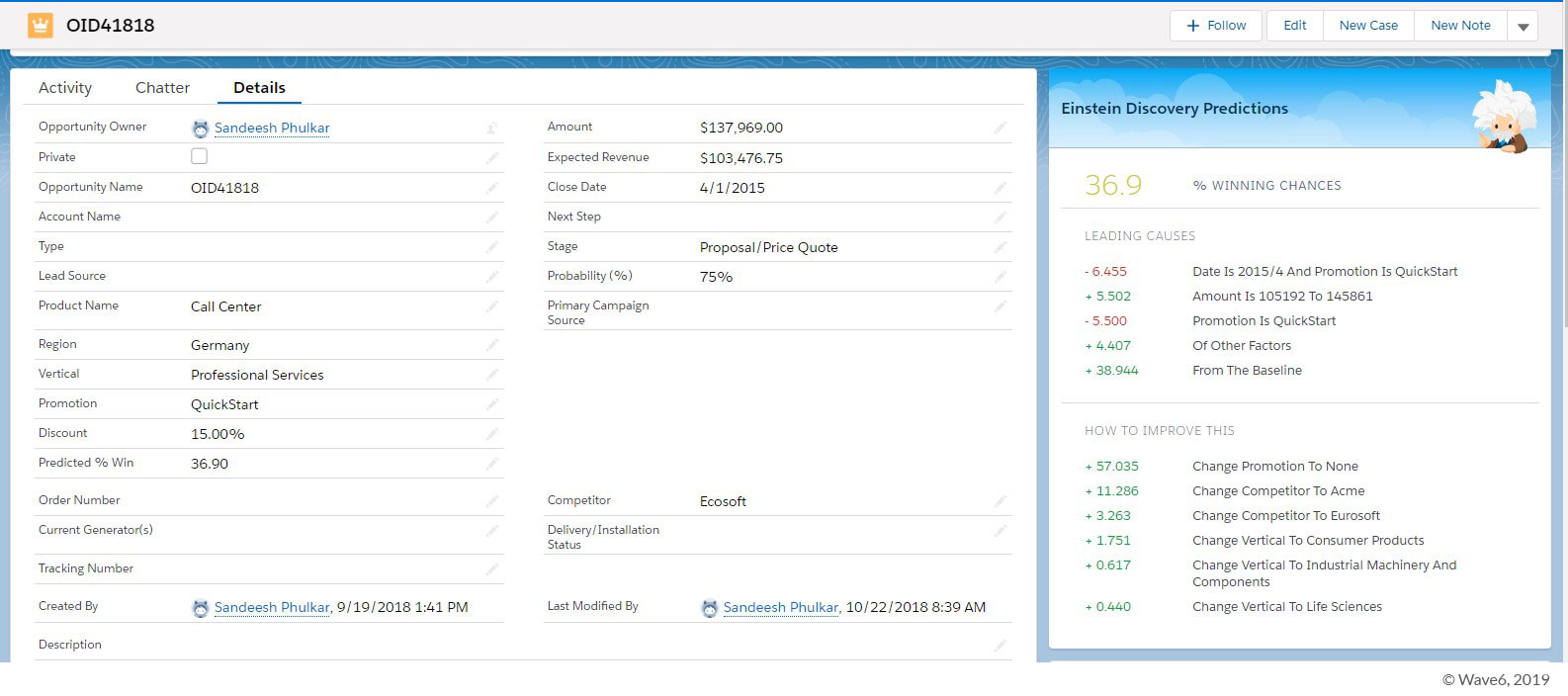Click avatar icon in Created By row
This screenshot has width=1568, height=696.
201,608
